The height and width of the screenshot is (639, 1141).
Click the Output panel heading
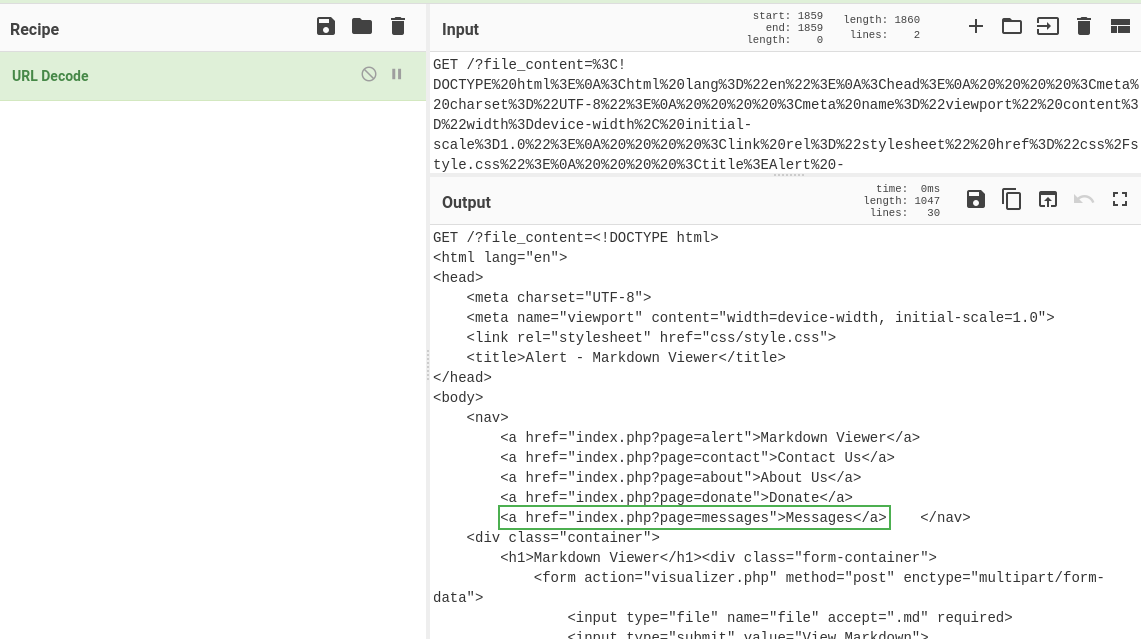466,202
